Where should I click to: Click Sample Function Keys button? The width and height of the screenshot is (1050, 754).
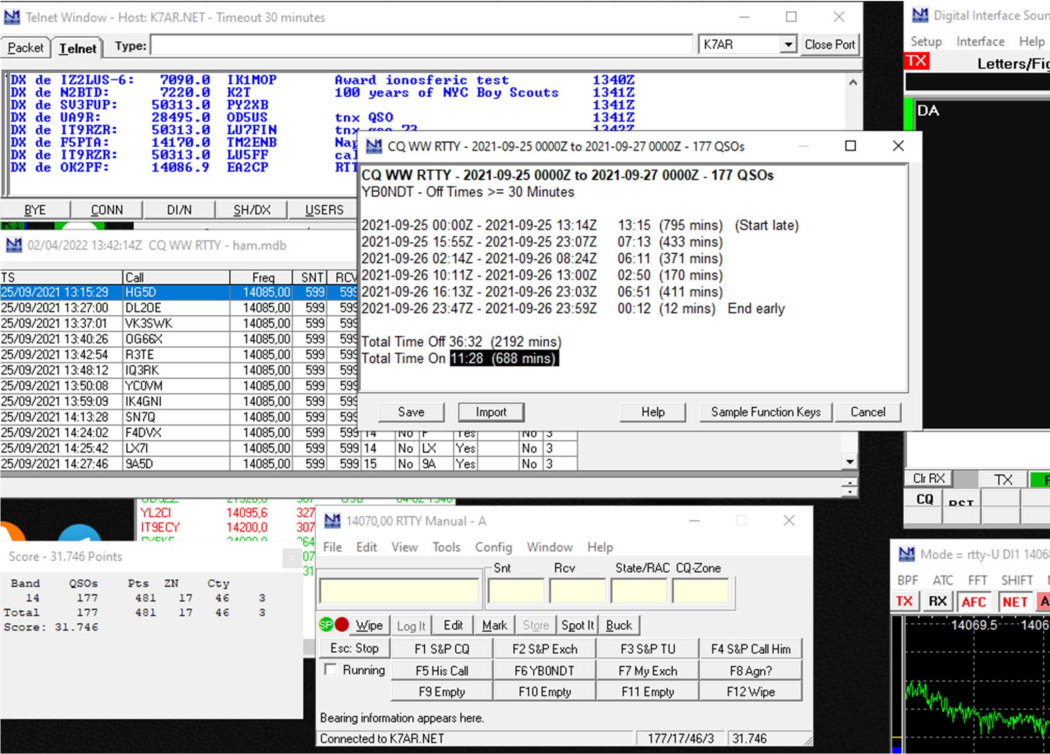coord(765,412)
